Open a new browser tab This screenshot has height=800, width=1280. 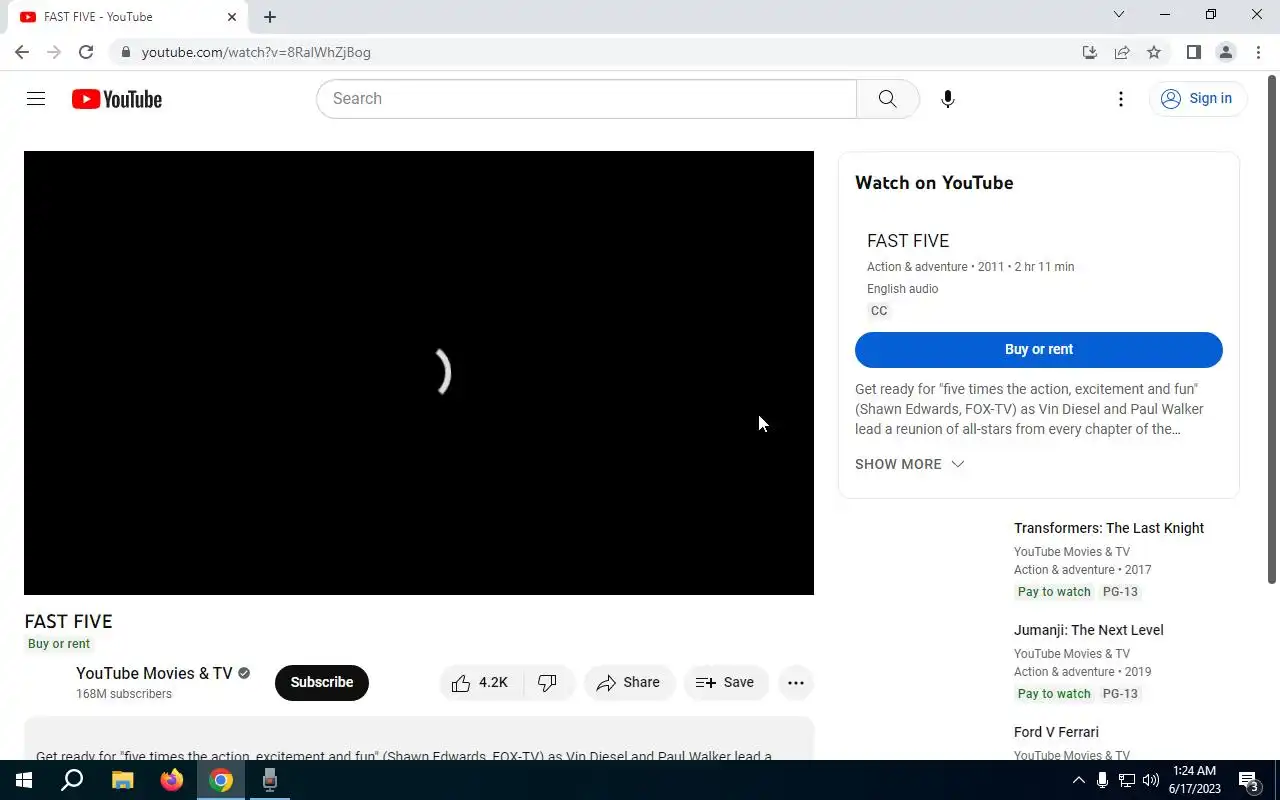270,17
